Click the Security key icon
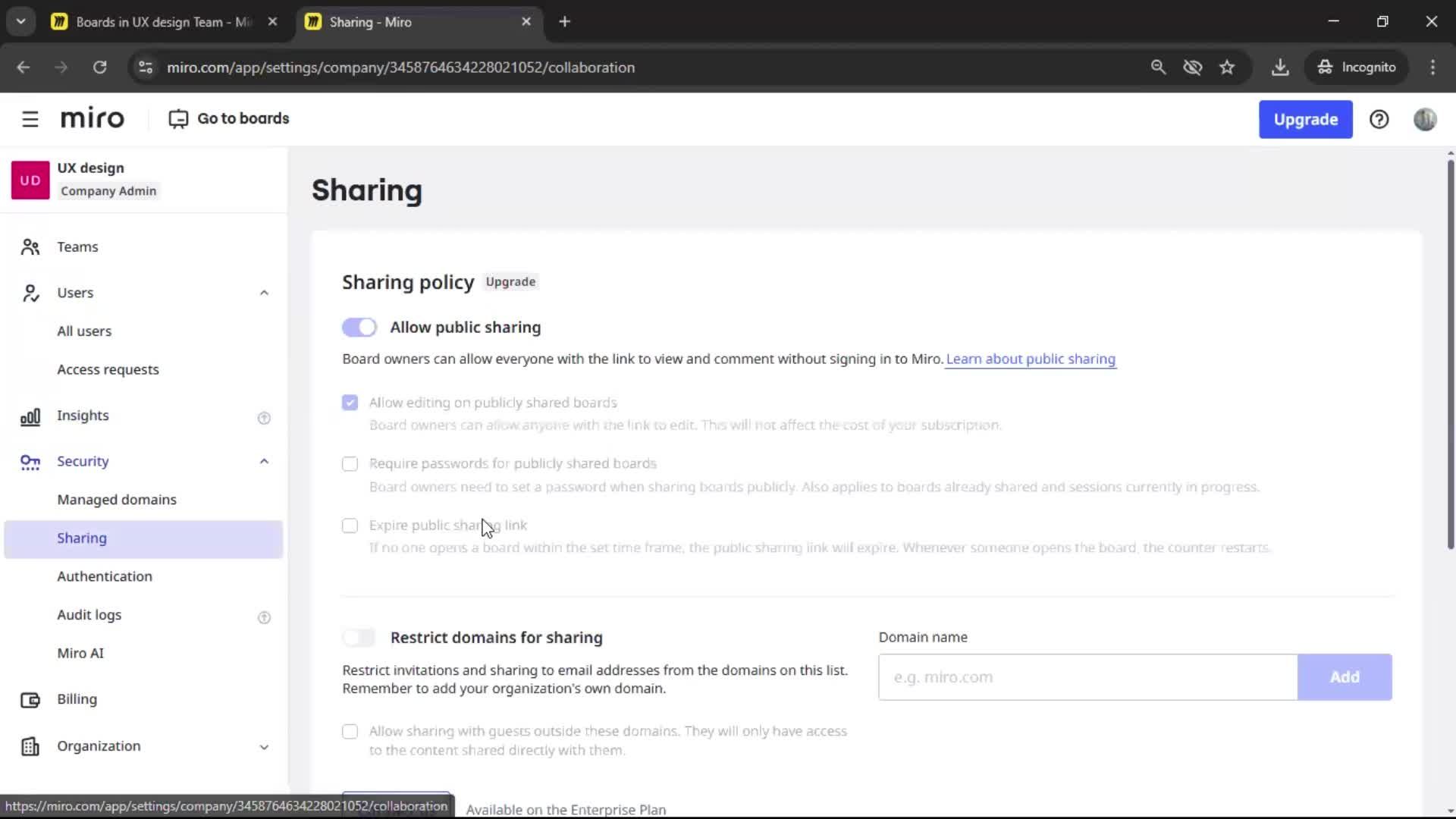This screenshot has height=819, width=1456. (x=30, y=462)
